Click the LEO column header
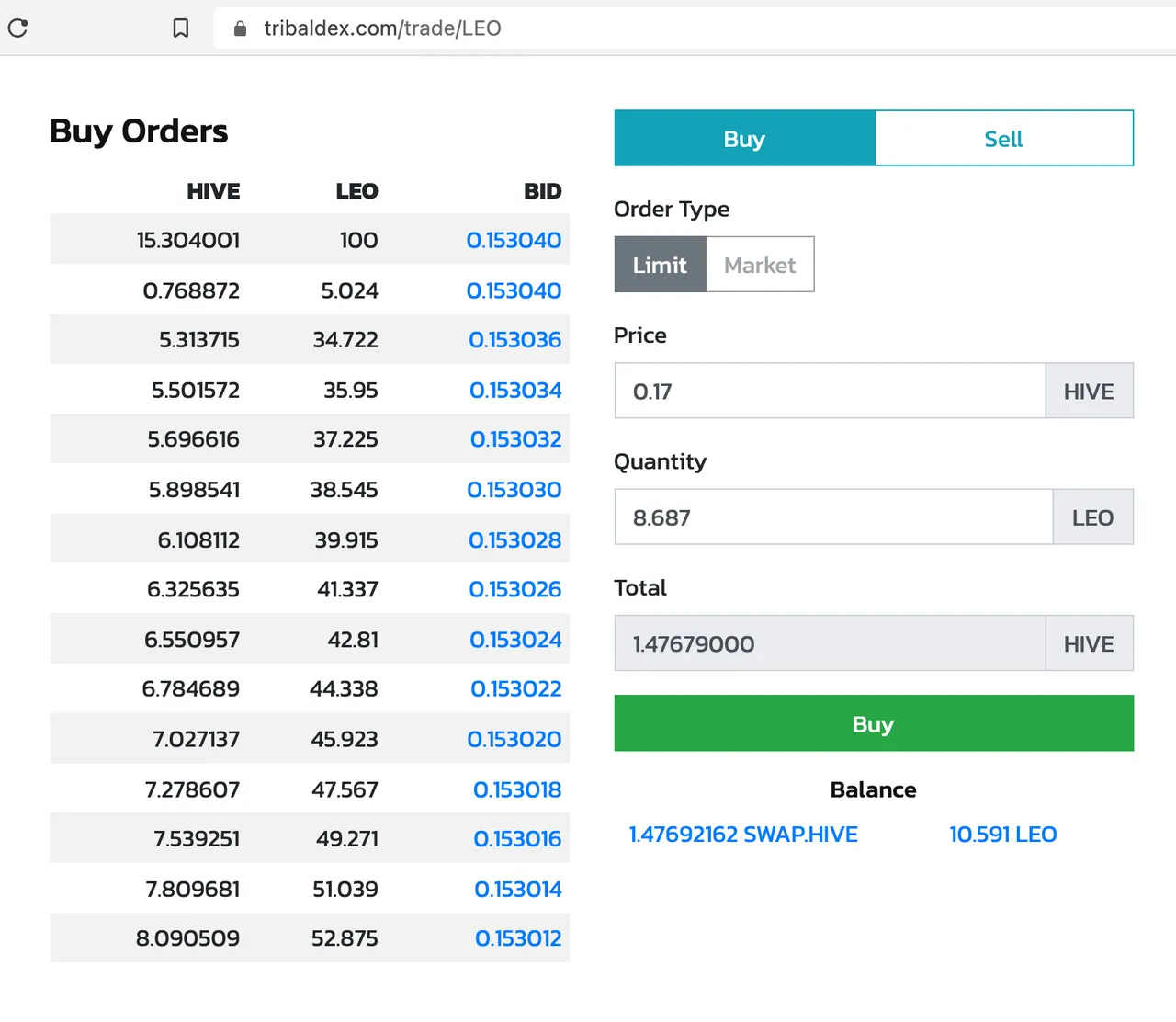The image size is (1176, 1022). pos(356,191)
